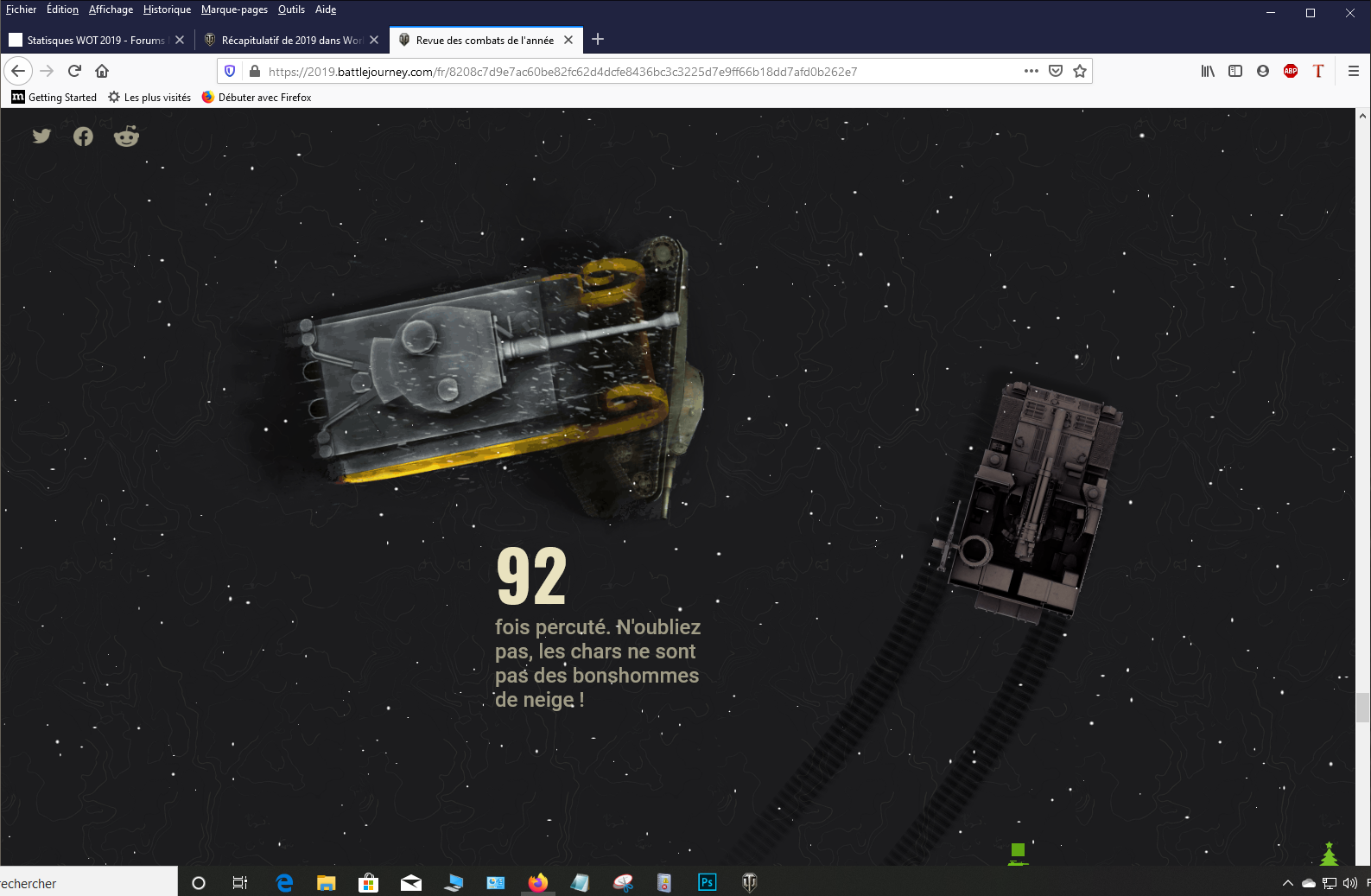
Task: Open Task View on taskbar
Action: point(240,882)
